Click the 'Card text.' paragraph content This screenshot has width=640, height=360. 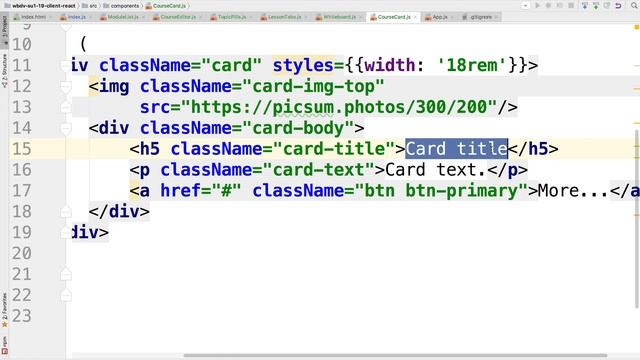tap(436, 170)
